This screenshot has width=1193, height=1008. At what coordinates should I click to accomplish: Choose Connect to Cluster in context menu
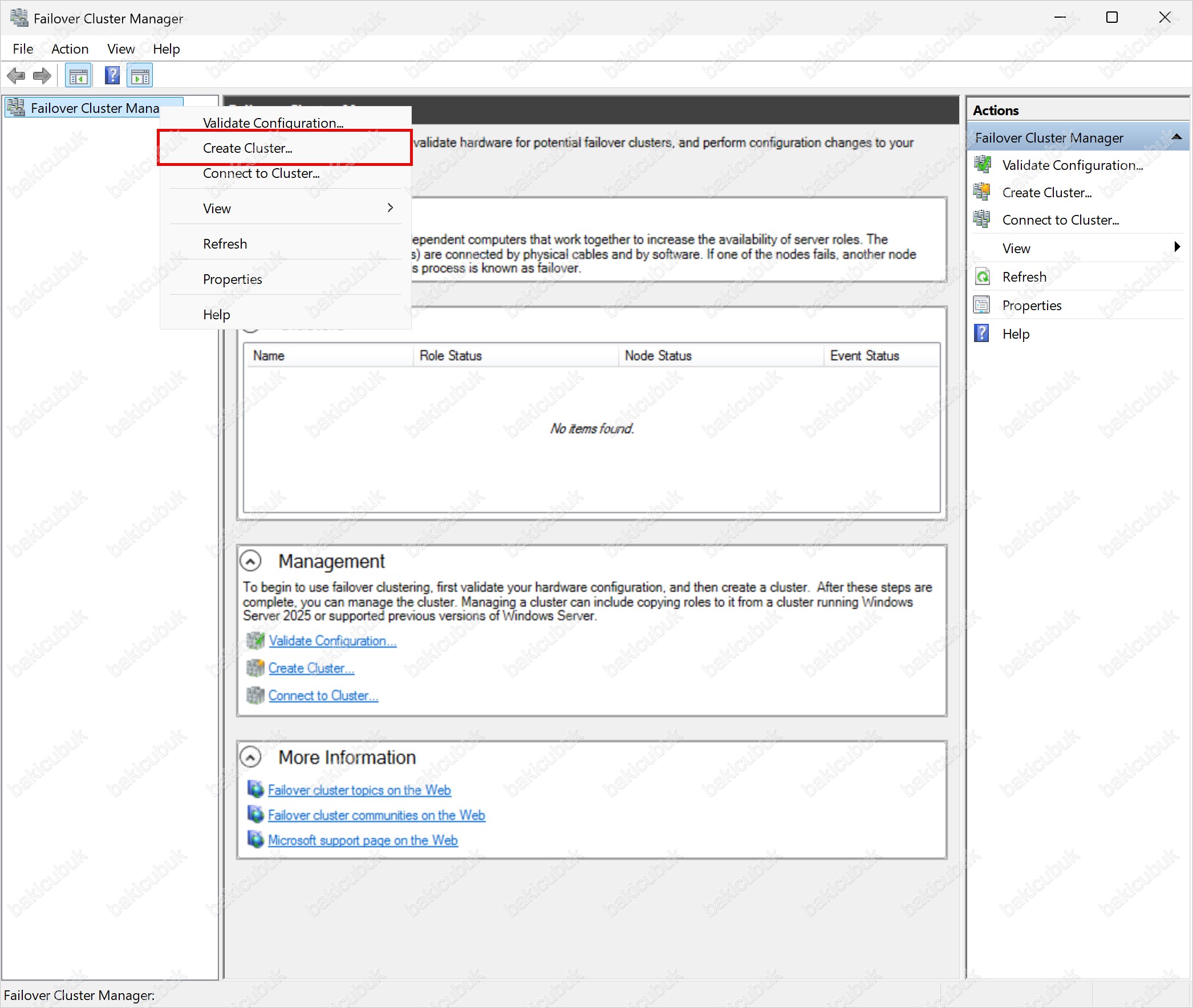pyautogui.click(x=261, y=173)
